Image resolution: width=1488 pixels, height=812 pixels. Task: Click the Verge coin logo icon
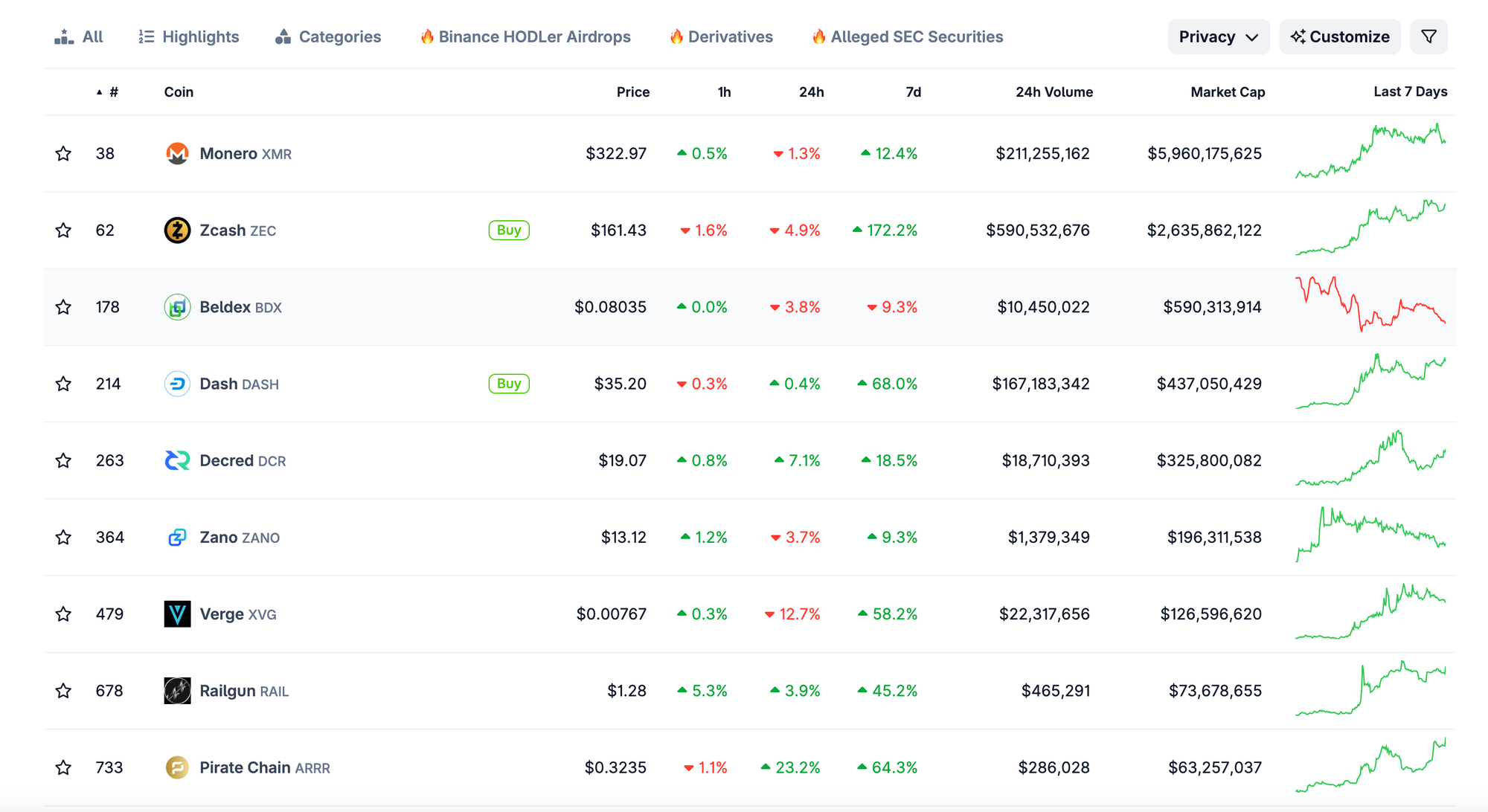point(177,614)
